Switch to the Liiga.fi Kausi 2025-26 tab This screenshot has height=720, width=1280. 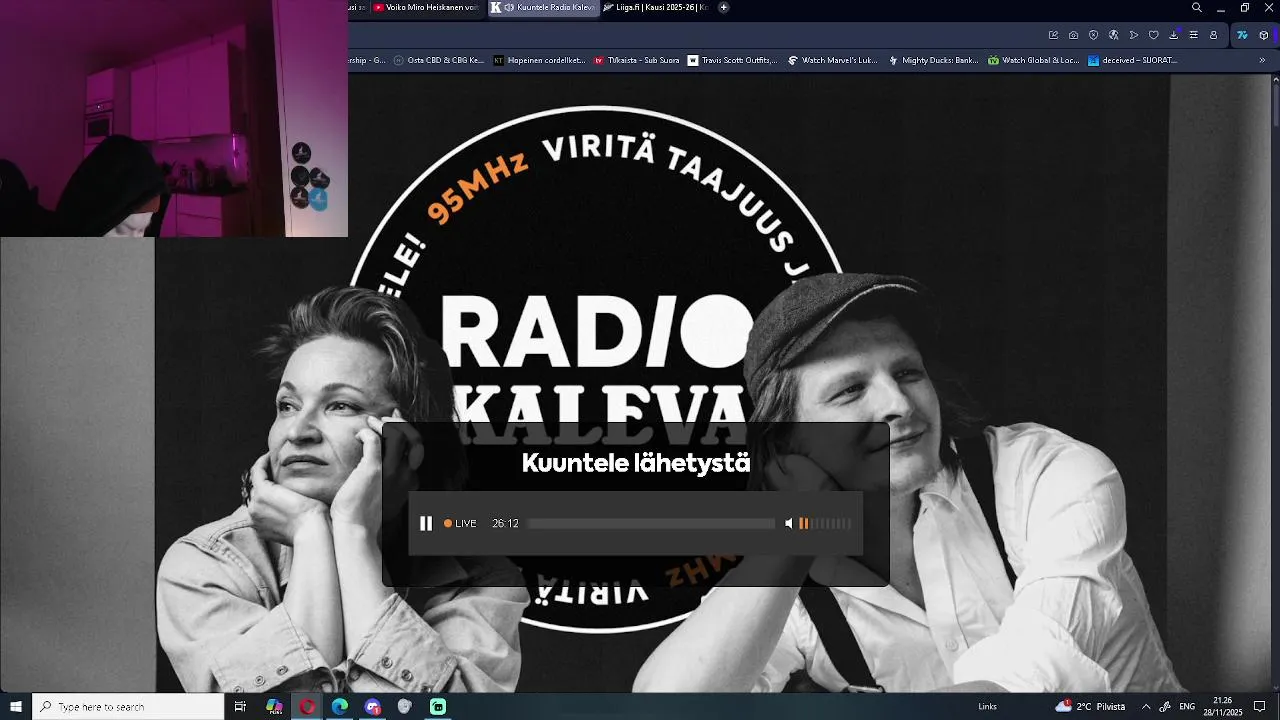(655, 7)
